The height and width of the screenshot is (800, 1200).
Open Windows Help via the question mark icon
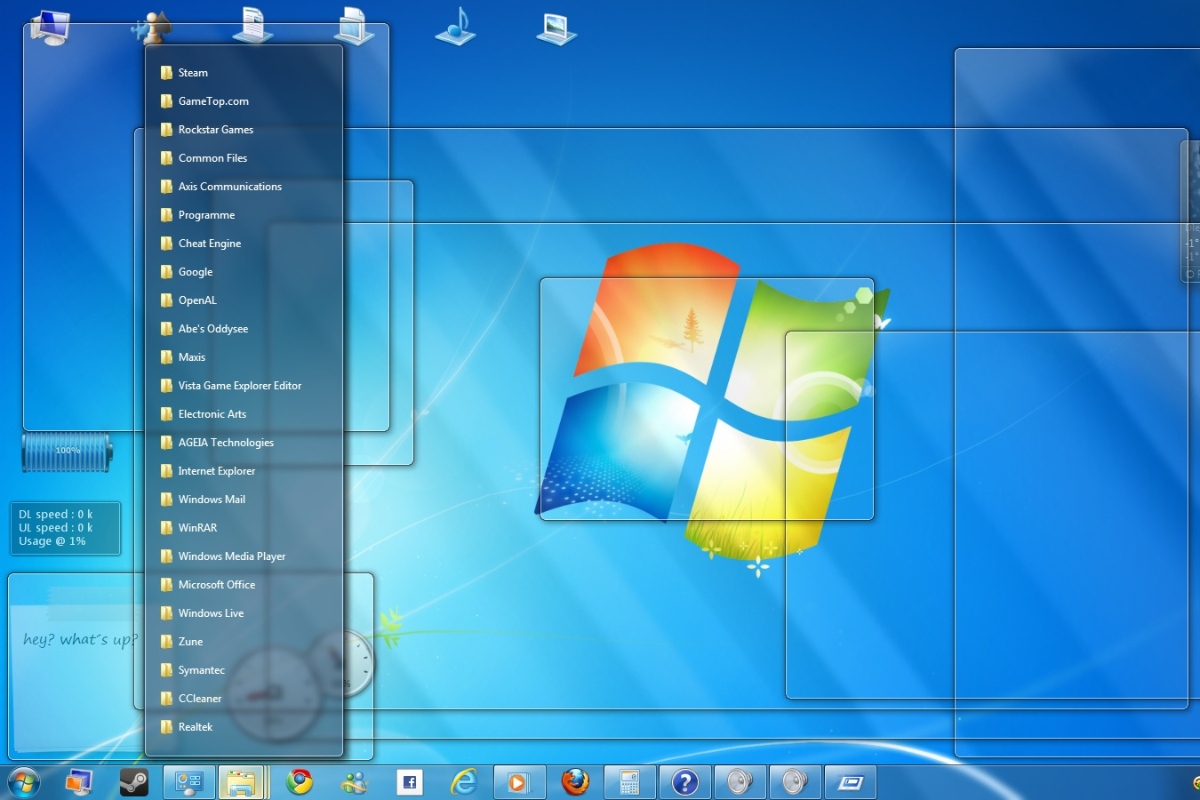tap(684, 781)
